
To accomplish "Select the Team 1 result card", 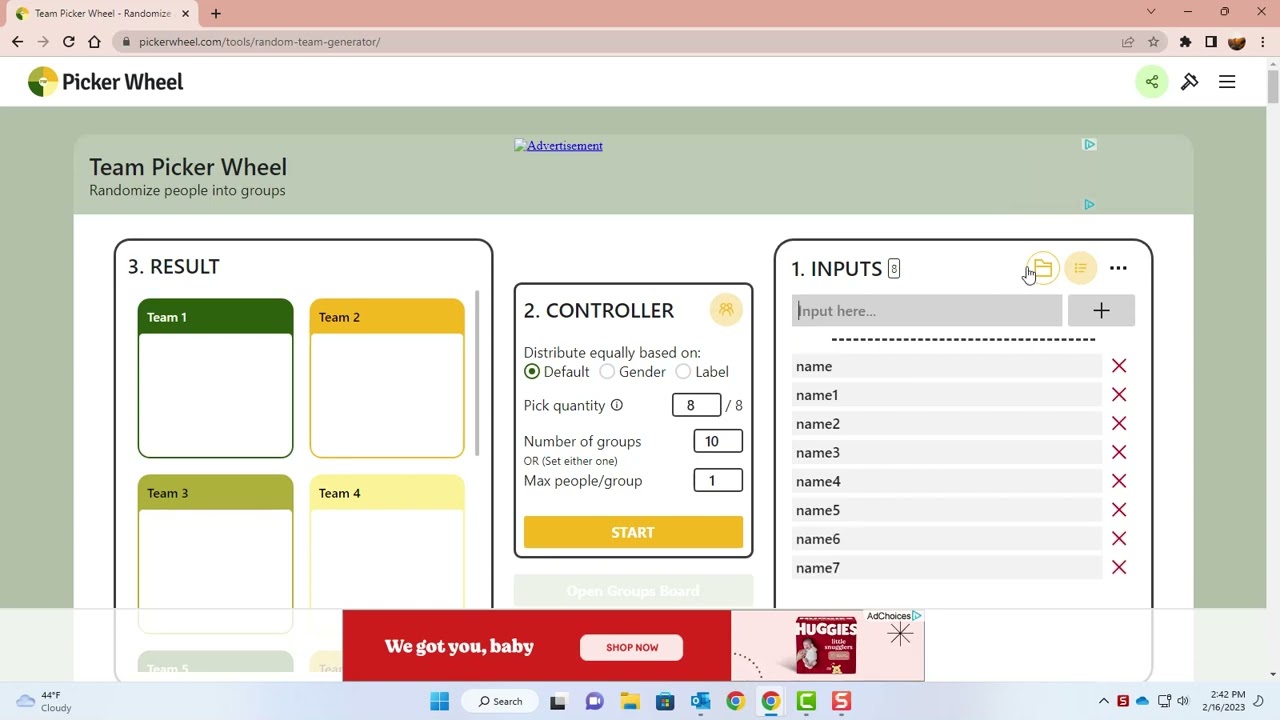I will (215, 378).
